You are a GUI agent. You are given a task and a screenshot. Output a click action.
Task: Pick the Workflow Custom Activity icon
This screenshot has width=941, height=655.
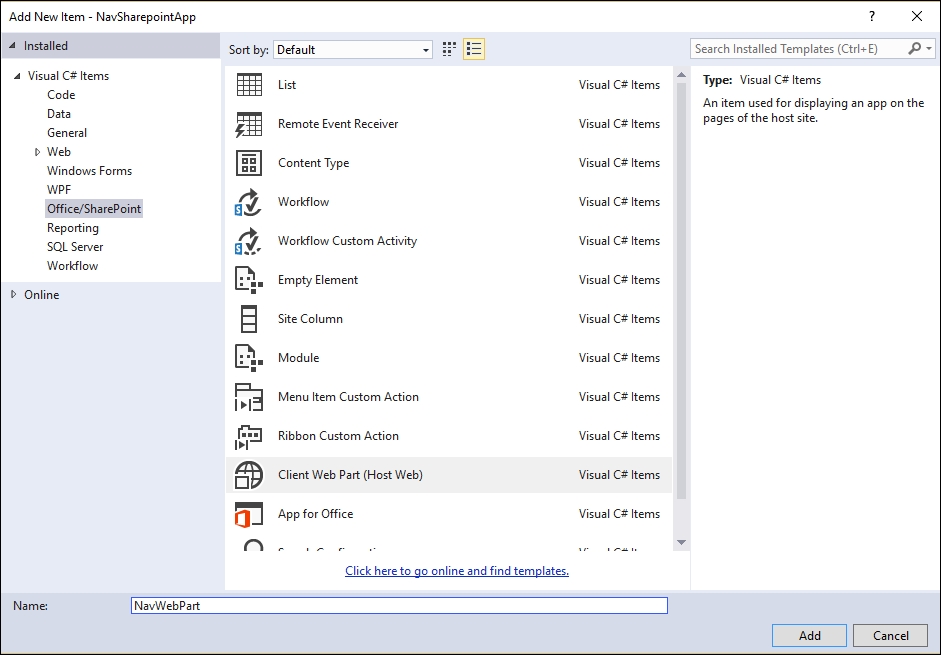(248, 241)
